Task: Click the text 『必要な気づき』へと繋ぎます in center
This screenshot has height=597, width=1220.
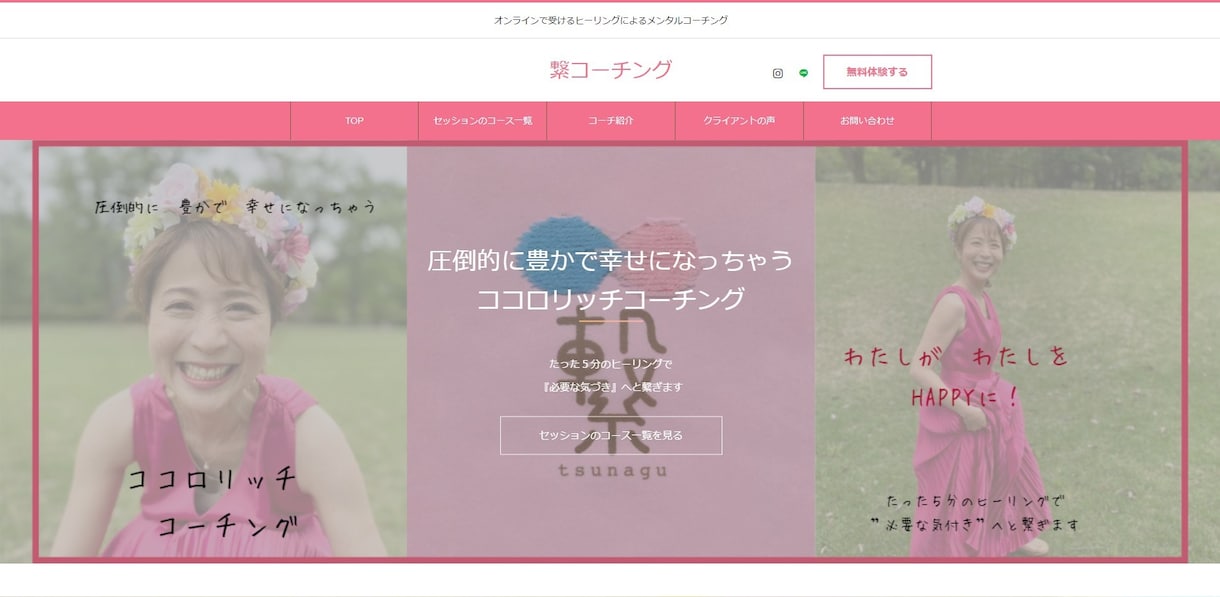Action: tap(611, 386)
